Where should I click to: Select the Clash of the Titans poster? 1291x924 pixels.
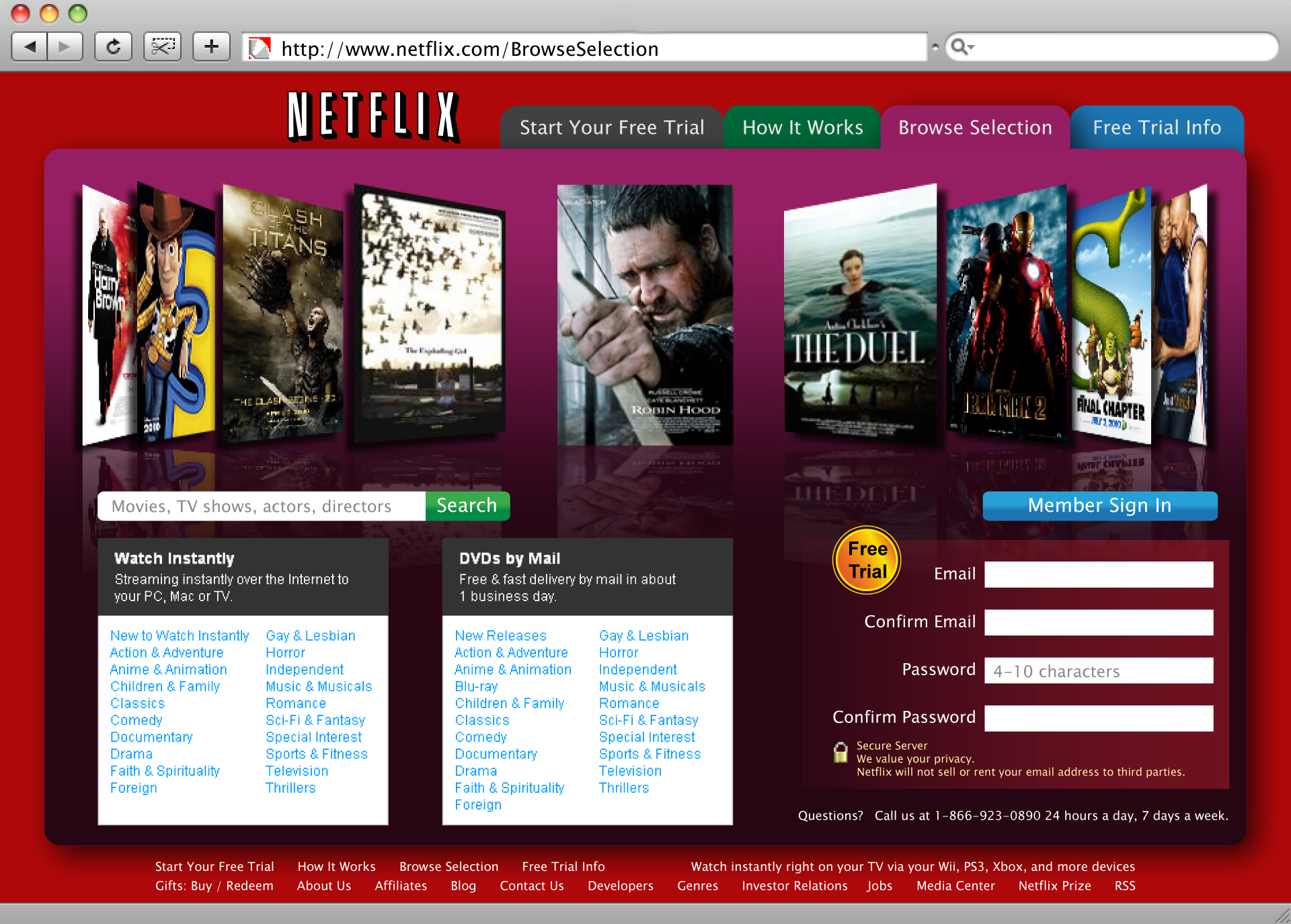click(x=282, y=314)
